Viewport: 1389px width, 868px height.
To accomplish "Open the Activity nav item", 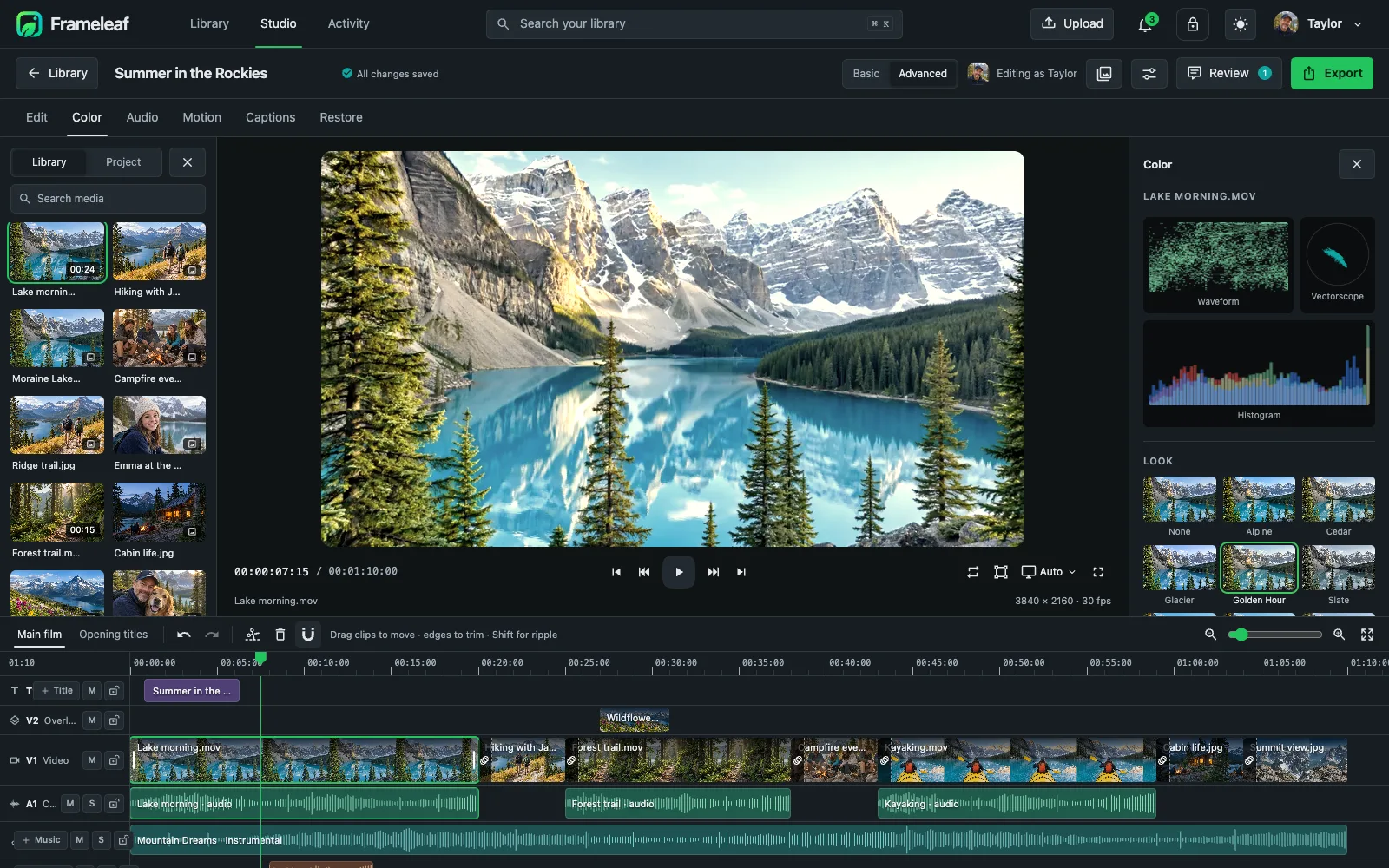I will [348, 24].
